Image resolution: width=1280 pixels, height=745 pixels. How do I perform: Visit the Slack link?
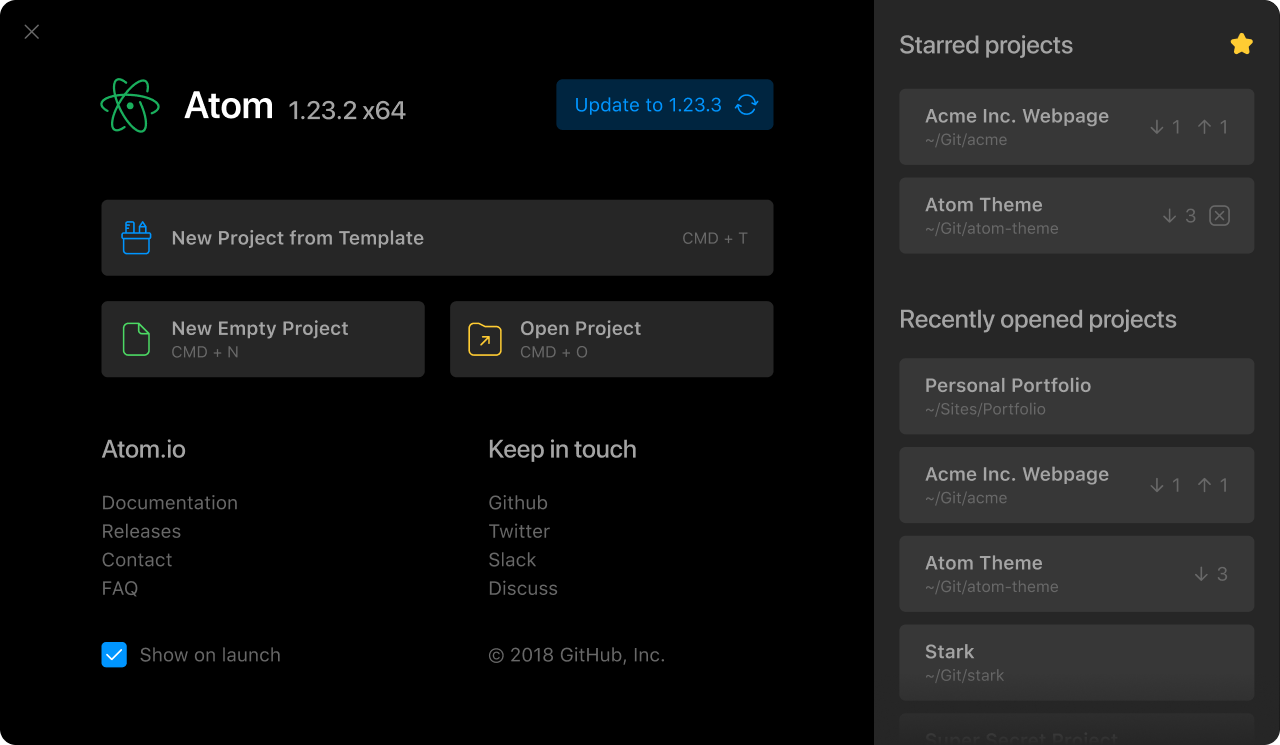pos(512,560)
